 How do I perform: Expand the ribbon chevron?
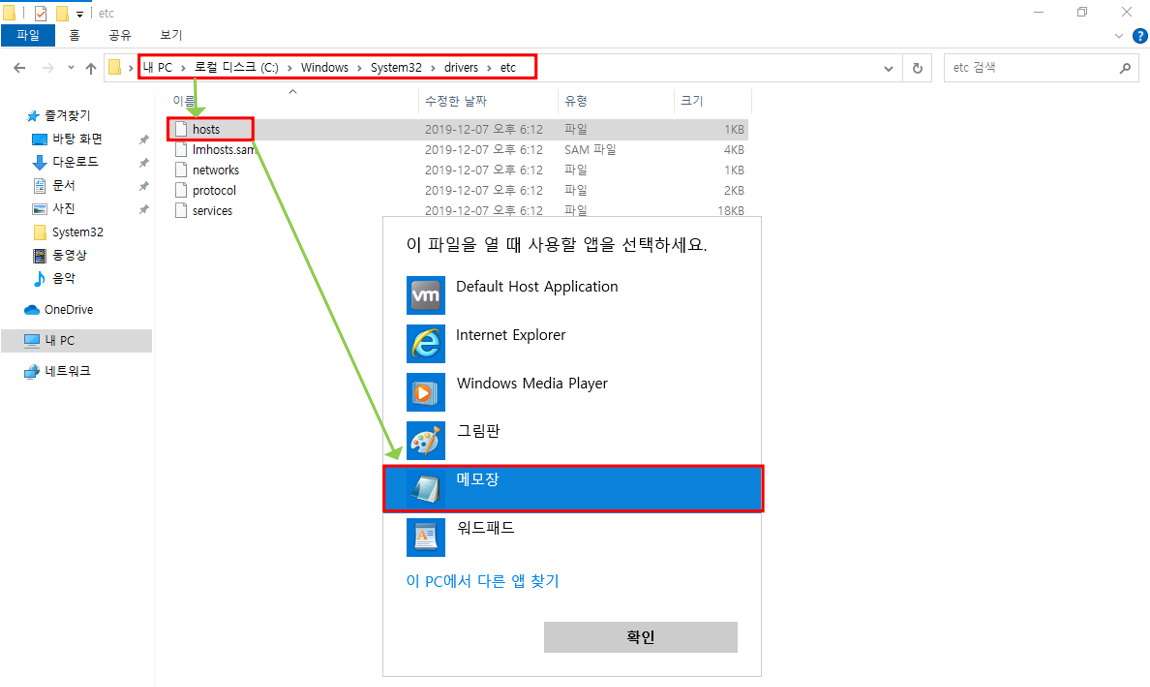click(1118, 35)
